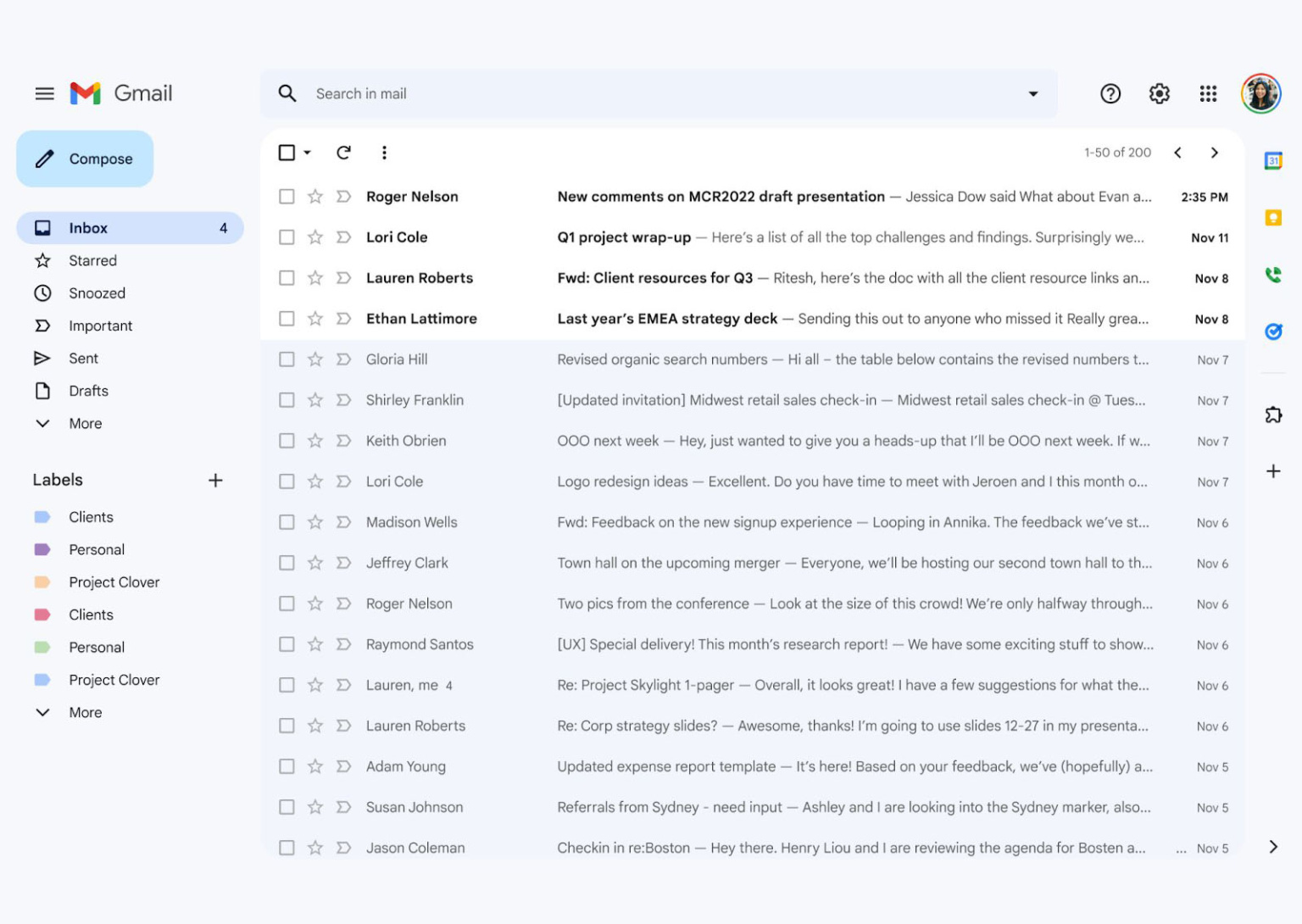
Task: Click the orange Project Clover label swatch
Action: point(42,582)
